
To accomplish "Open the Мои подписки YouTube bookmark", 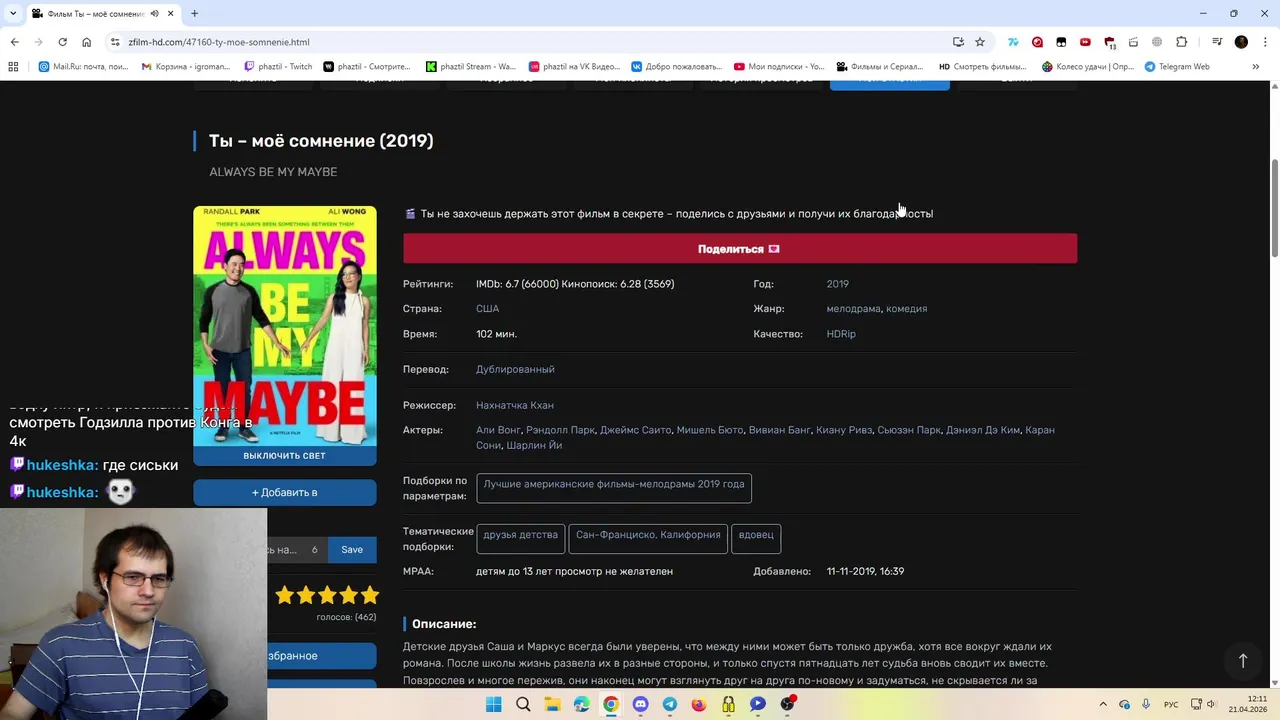I will (x=780, y=67).
